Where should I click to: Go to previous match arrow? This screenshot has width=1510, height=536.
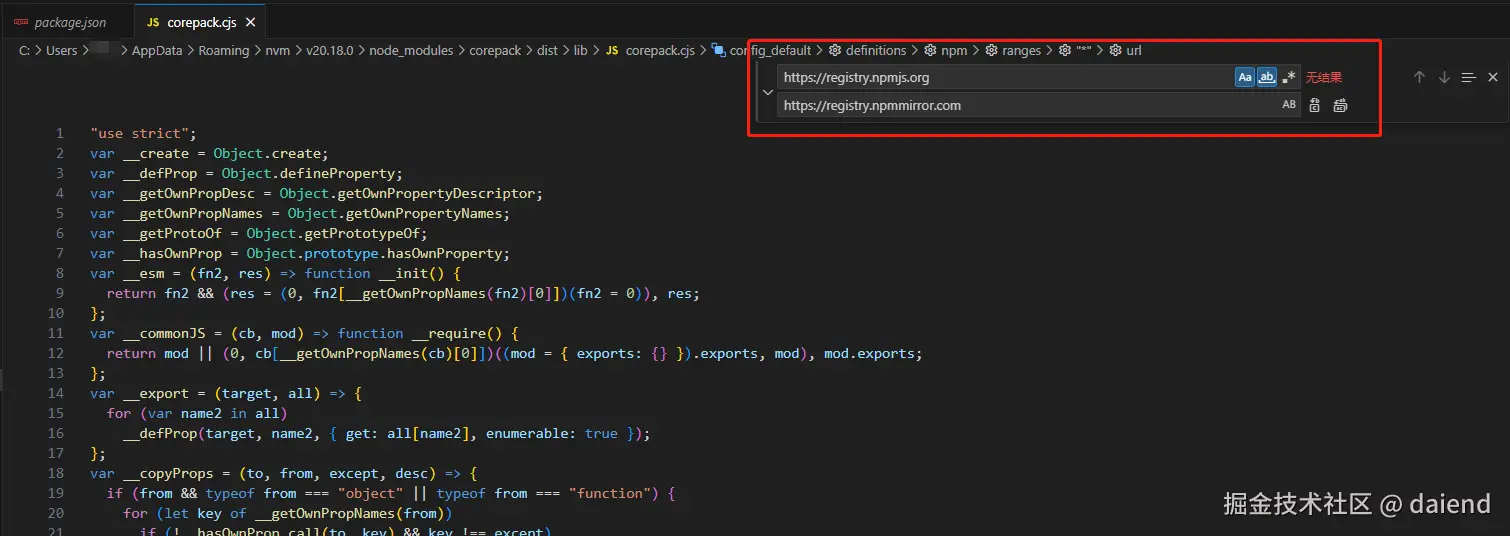pos(1419,77)
